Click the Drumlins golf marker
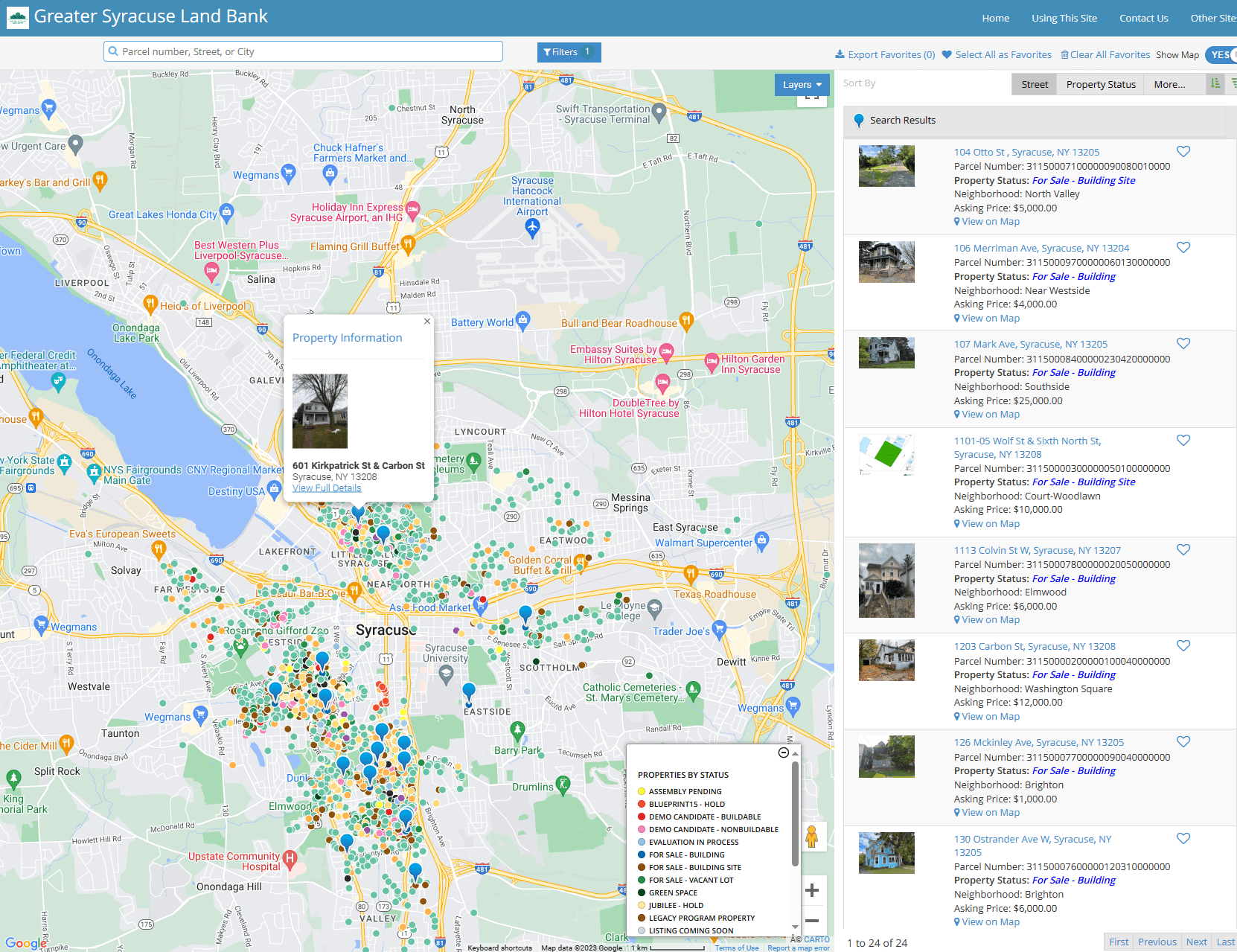 tap(563, 785)
